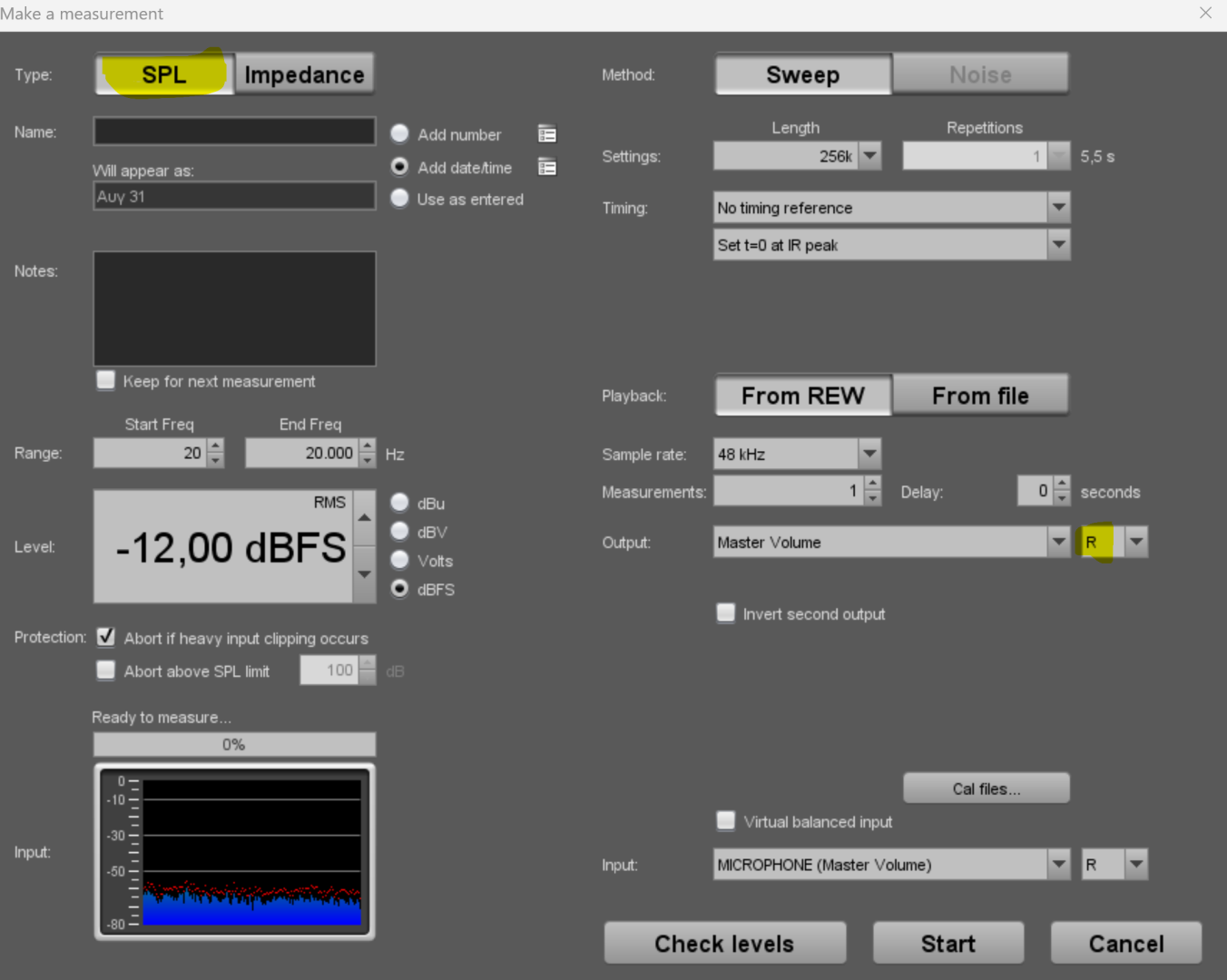The width and height of the screenshot is (1227, 980).
Task: Open the Repetitions dropdown
Action: 1059,156
